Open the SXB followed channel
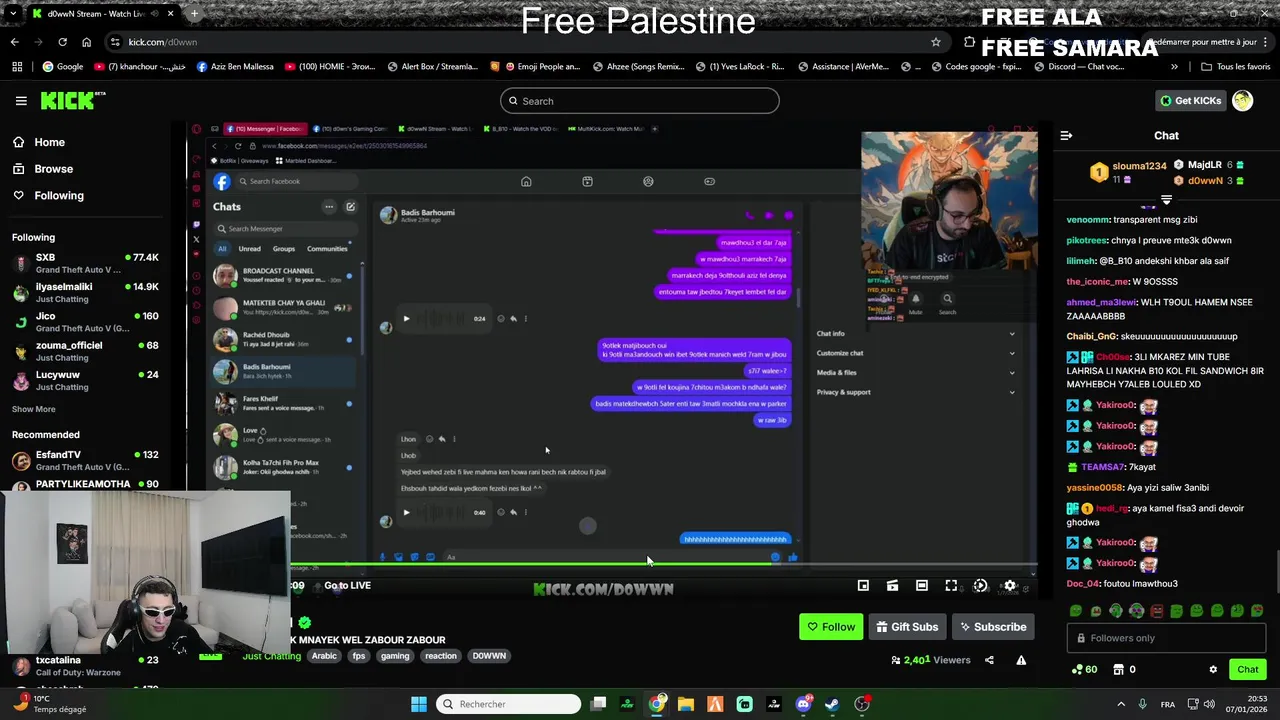Screen dimensions: 1280x720 [x=85, y=264]
